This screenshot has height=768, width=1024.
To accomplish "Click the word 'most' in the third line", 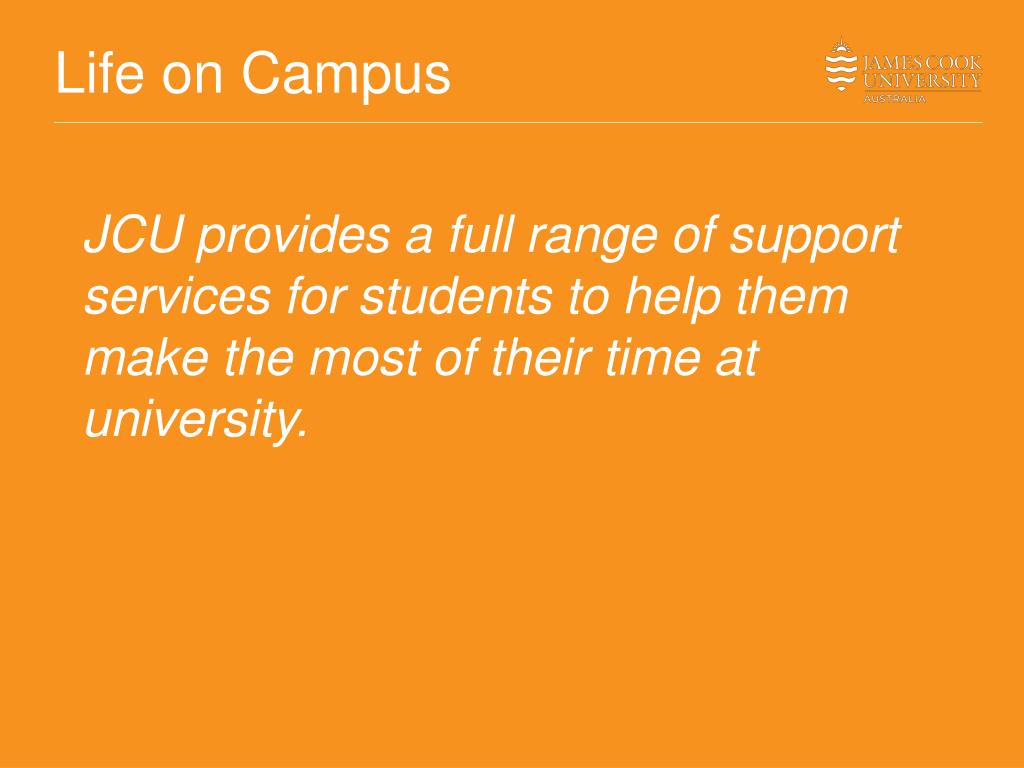I will click(x=364, y=359).
